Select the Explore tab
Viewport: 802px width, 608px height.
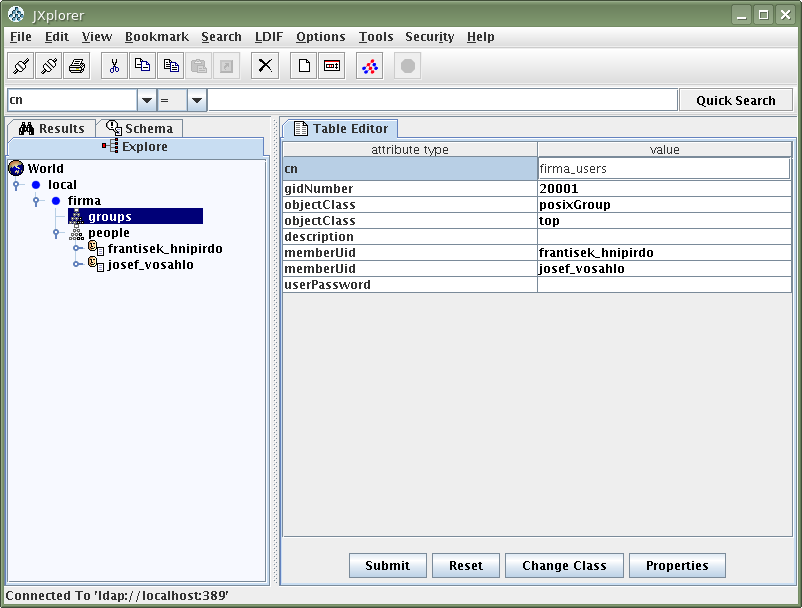click(136, 147)
